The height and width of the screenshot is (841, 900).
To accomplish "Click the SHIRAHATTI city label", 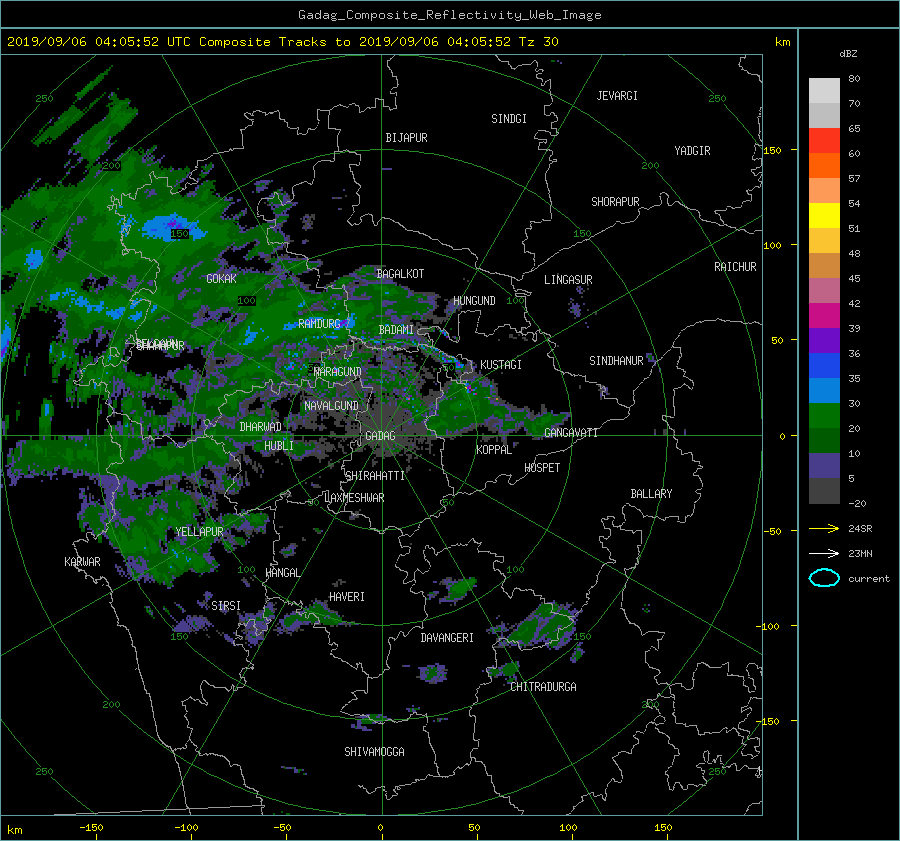I will click(x=375, y=476).
